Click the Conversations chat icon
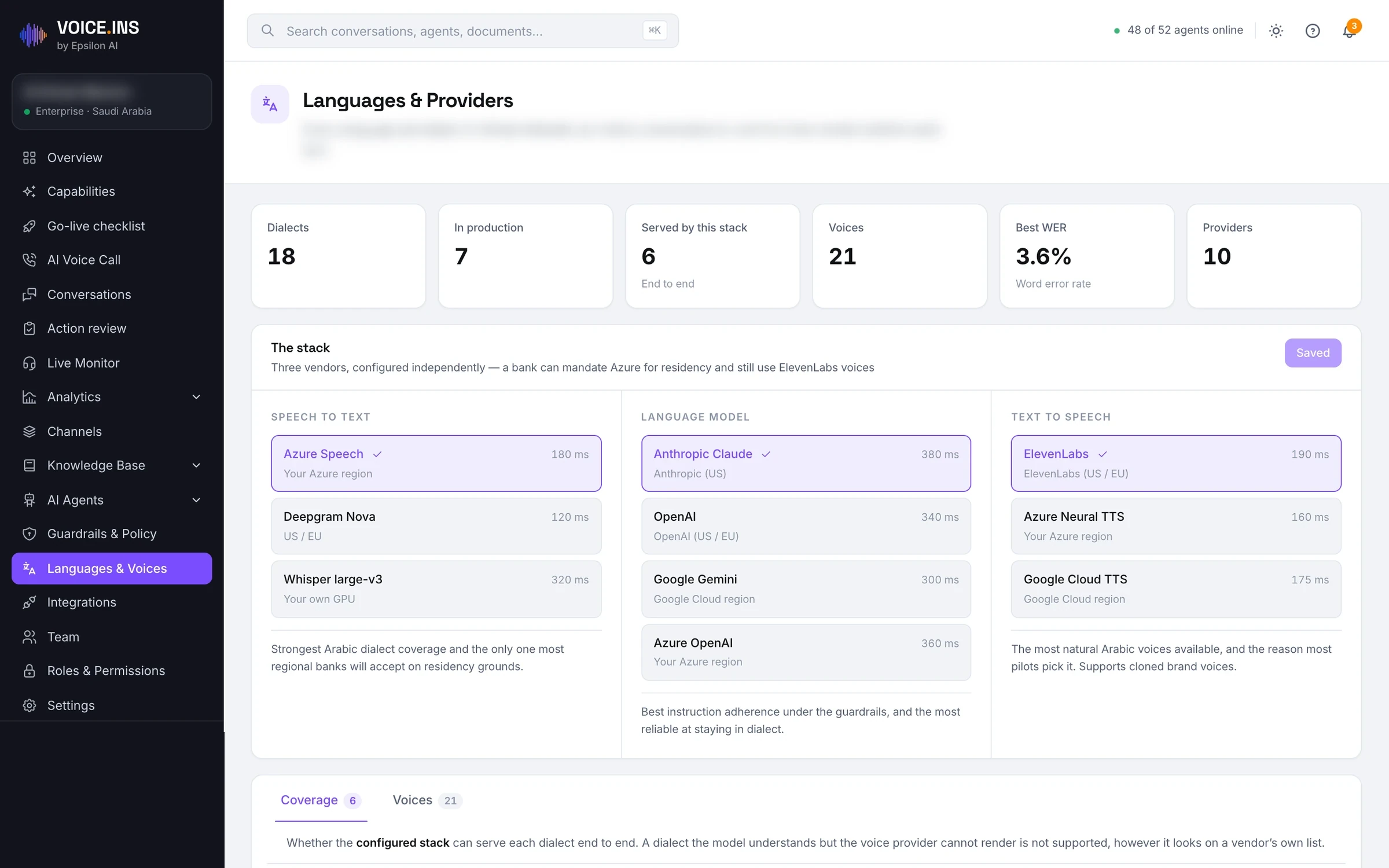 (x=30, y=295)
